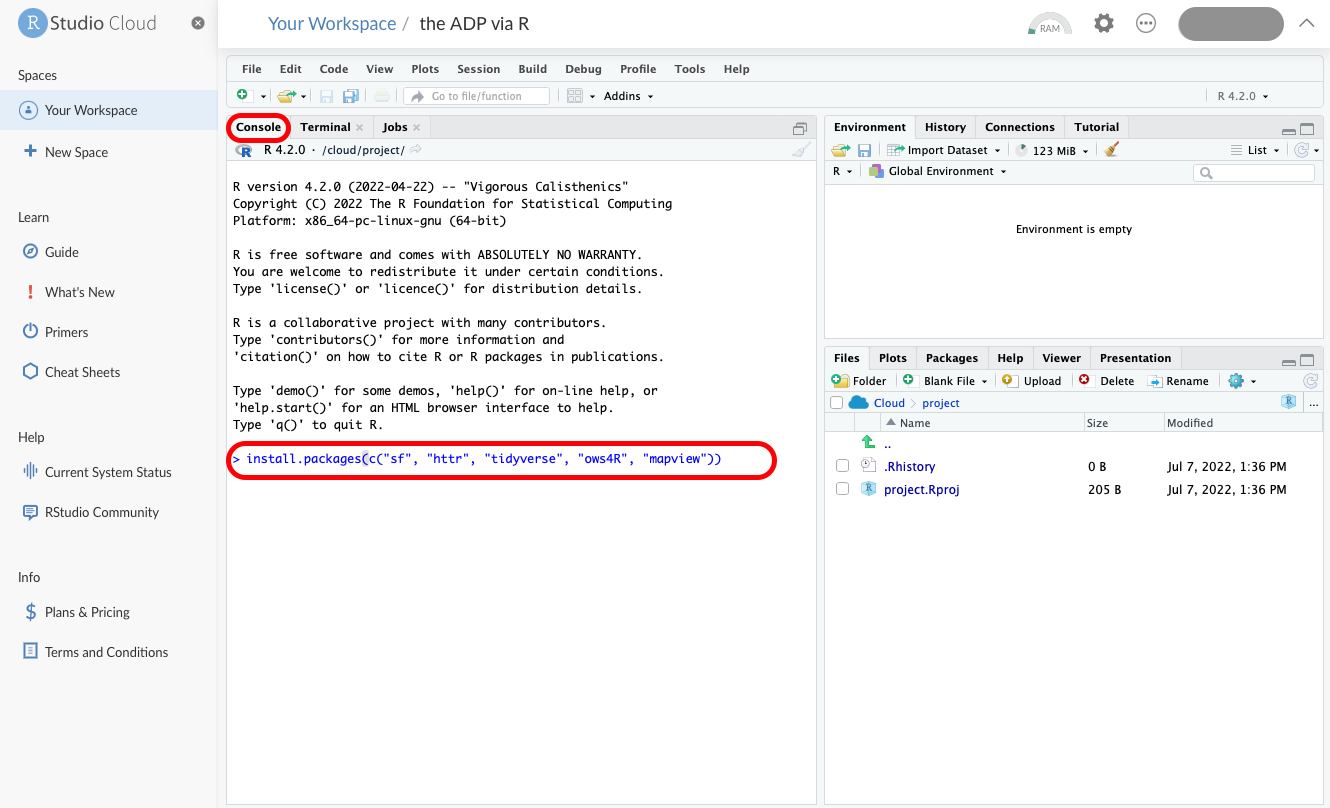Viewport: 1330px width, 808px height.
Task: Switch to the Packages tab
Action: point(951,358)
